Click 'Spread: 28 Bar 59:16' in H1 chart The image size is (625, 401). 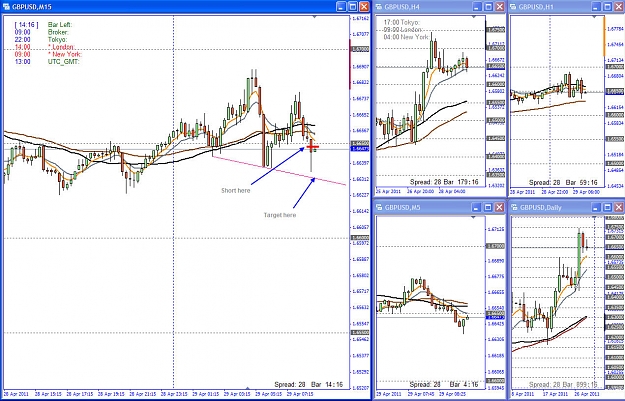[563, 183]
